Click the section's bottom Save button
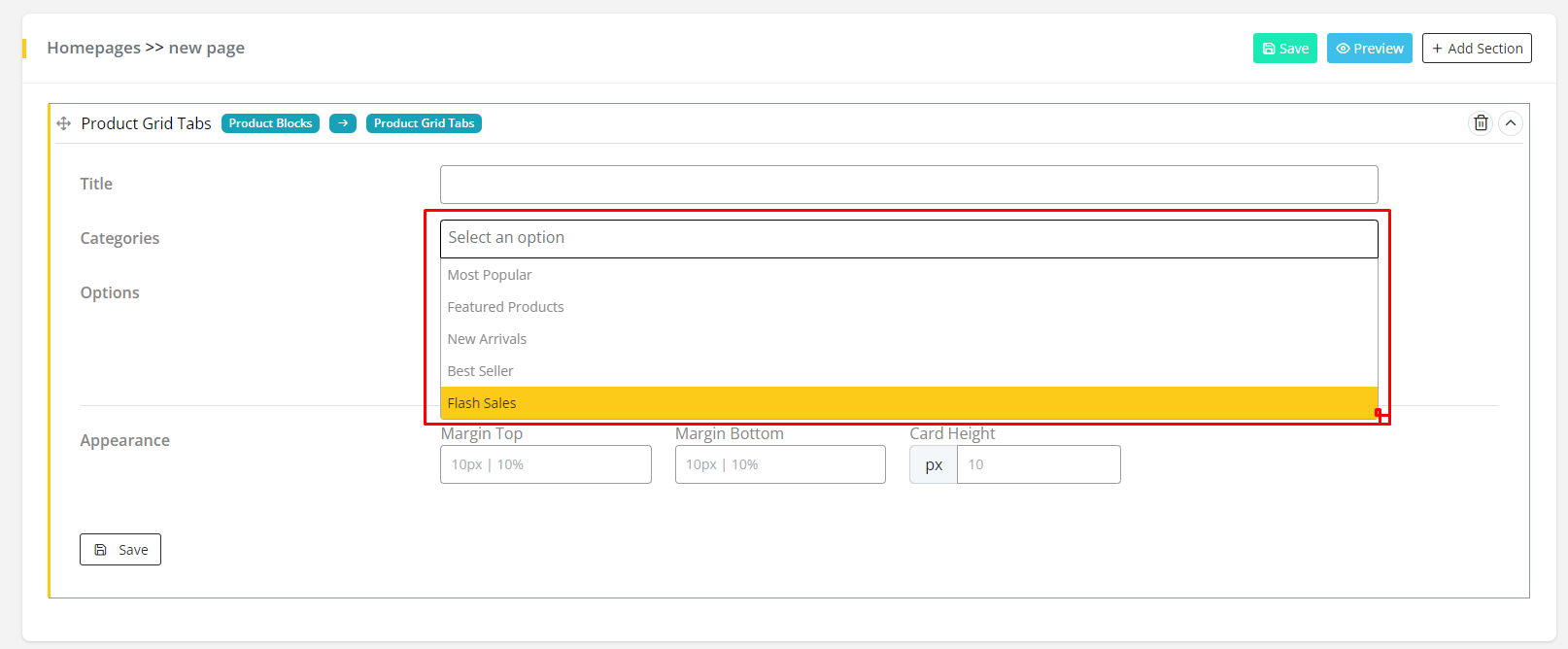The height and width of the screenshot is (649, 1568). [x=120, y=550]
